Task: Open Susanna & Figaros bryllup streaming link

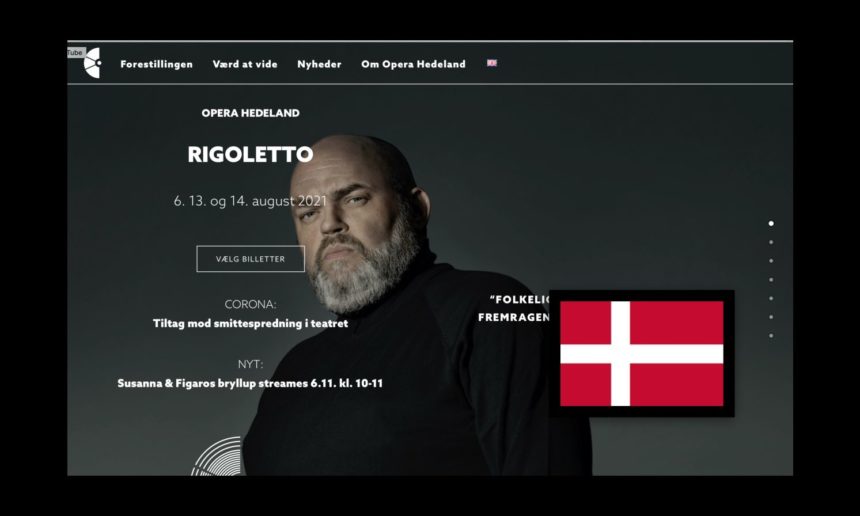Action: click(x=250, y=383)
